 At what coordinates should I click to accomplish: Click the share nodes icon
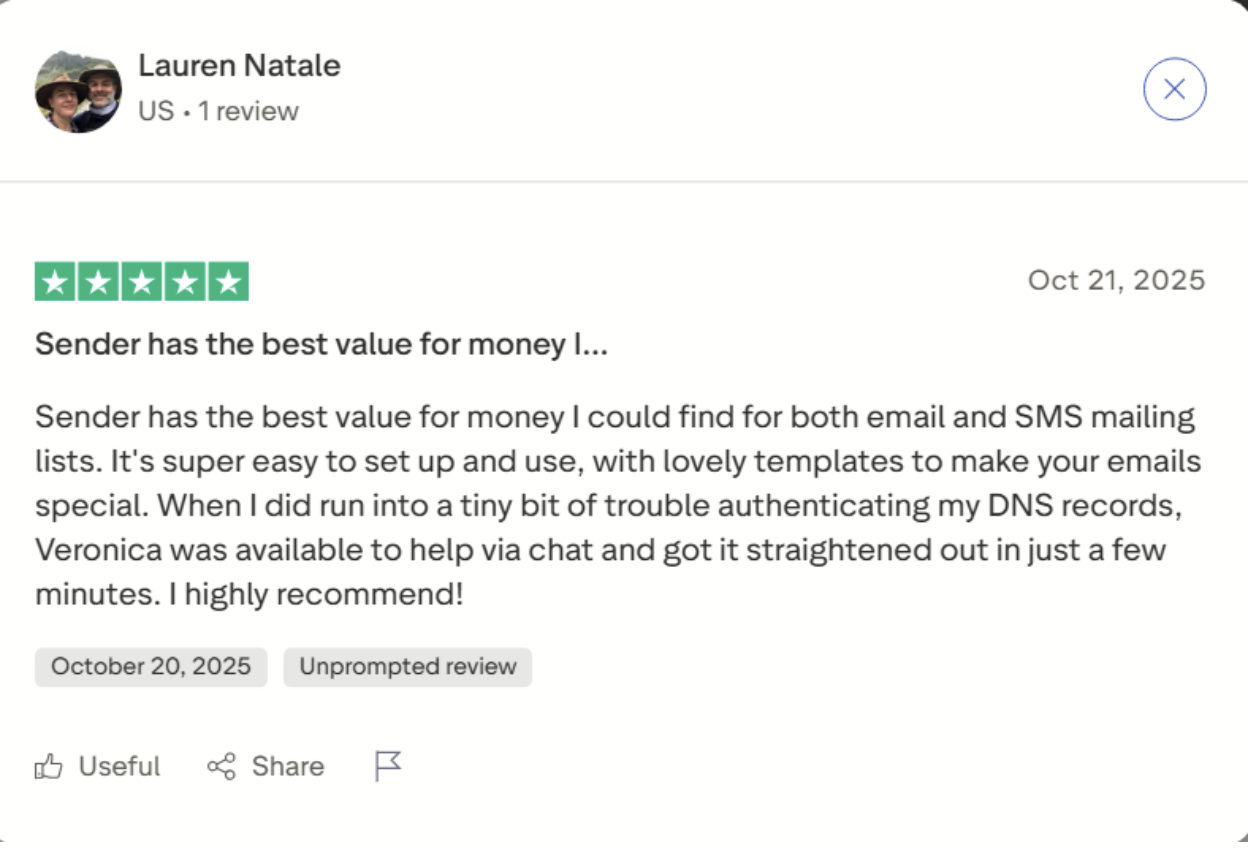pos(221,767)
